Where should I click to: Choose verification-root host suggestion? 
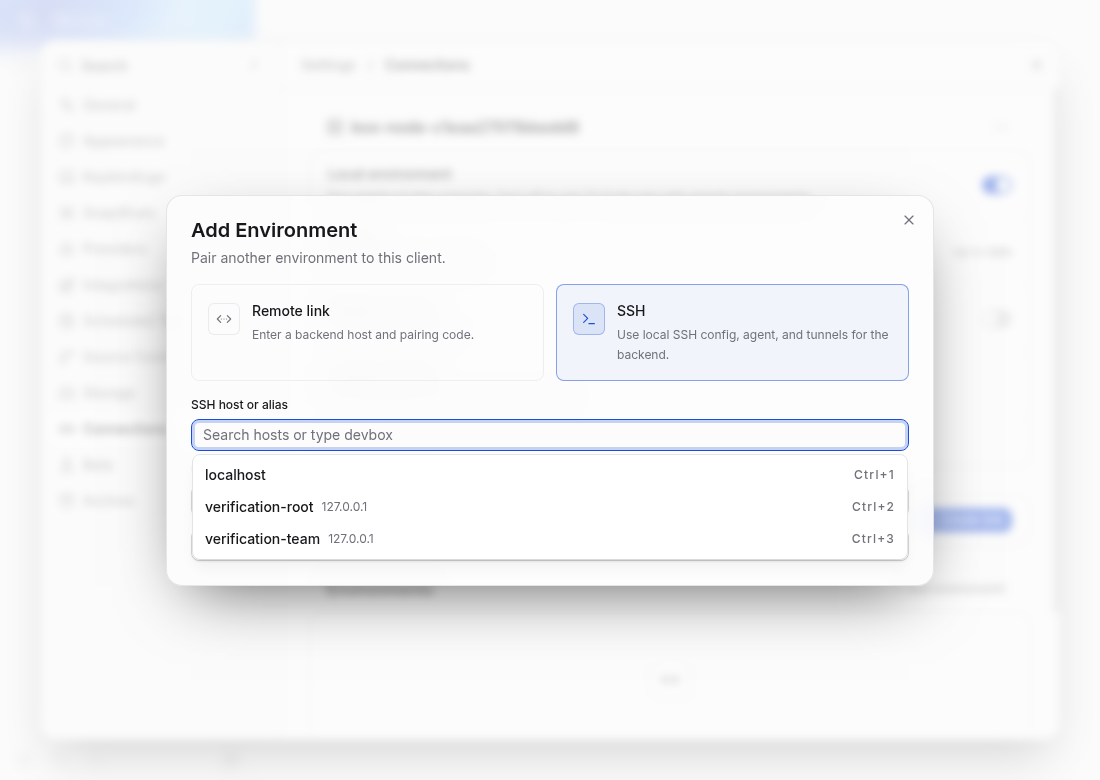pos(549,506)
